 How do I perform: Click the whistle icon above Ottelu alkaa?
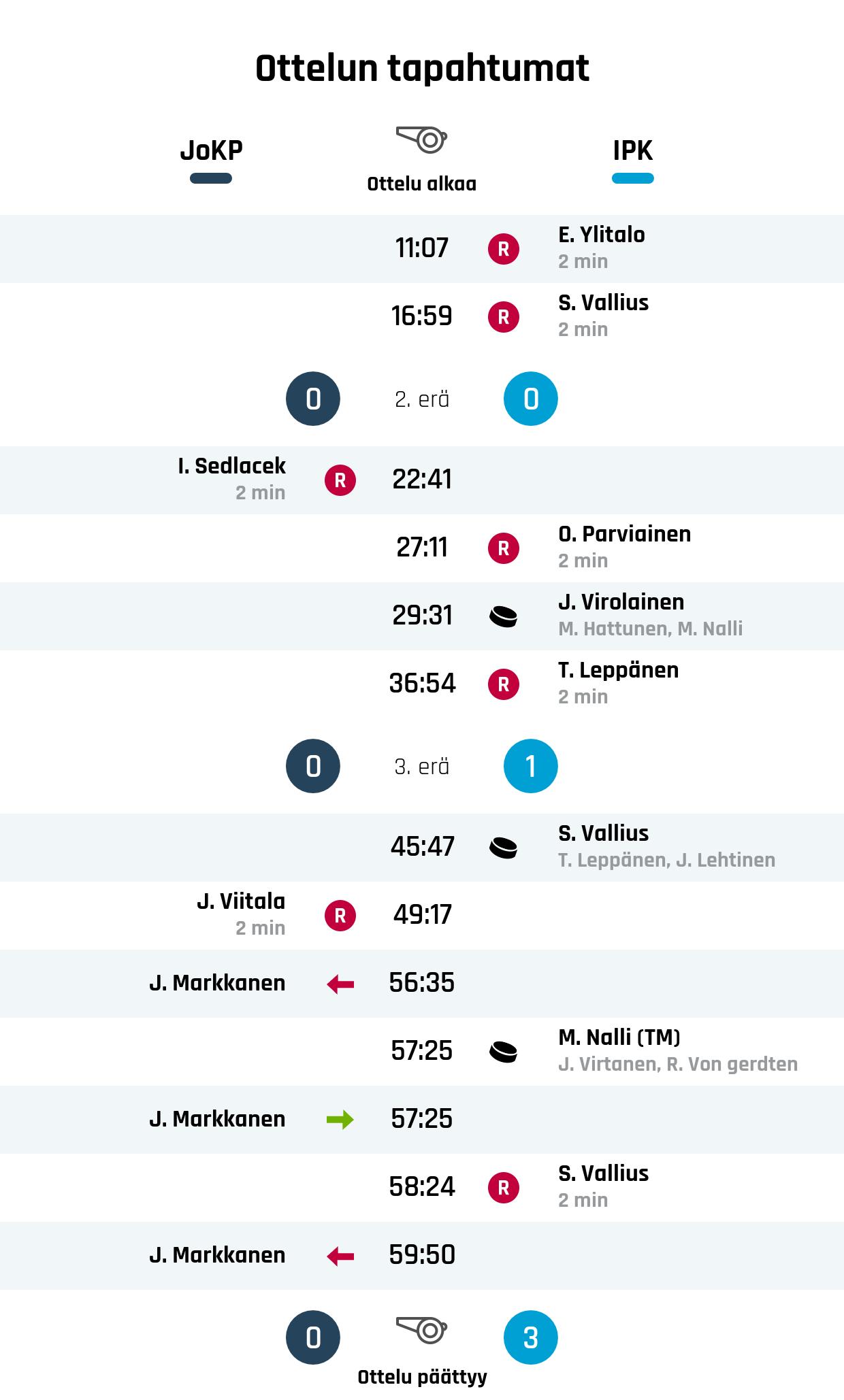click(421, 139)
